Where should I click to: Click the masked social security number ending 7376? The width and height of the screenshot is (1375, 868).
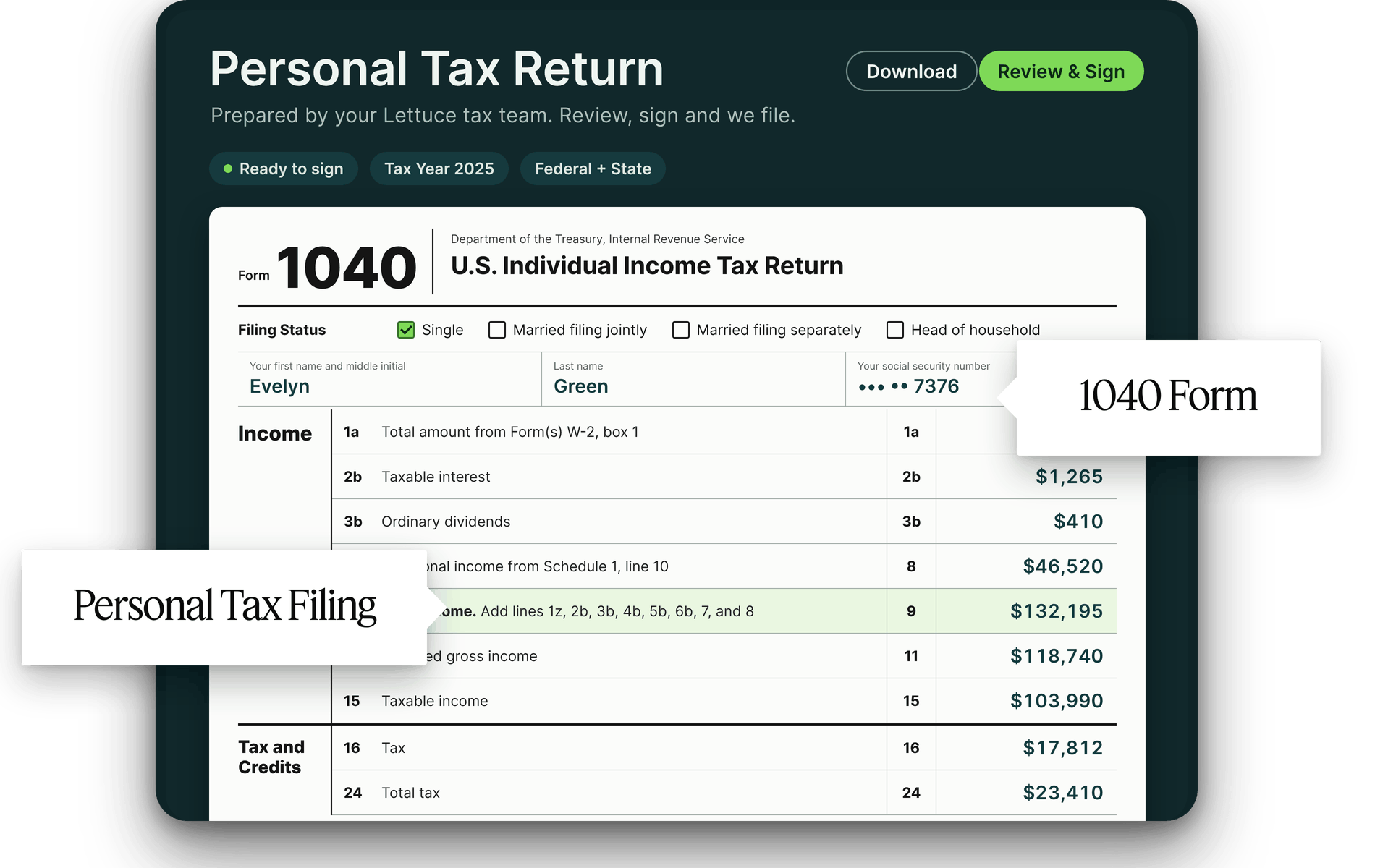[x=909, y=386]
